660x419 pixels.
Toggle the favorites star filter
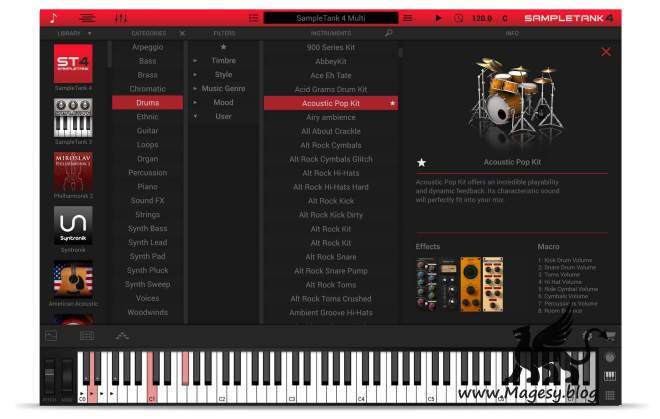pos(224,47)
